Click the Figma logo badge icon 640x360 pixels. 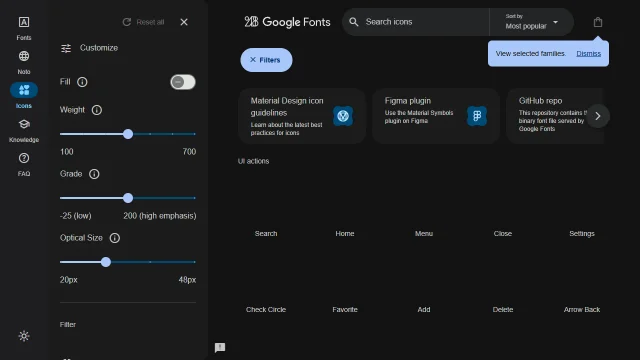477,116
